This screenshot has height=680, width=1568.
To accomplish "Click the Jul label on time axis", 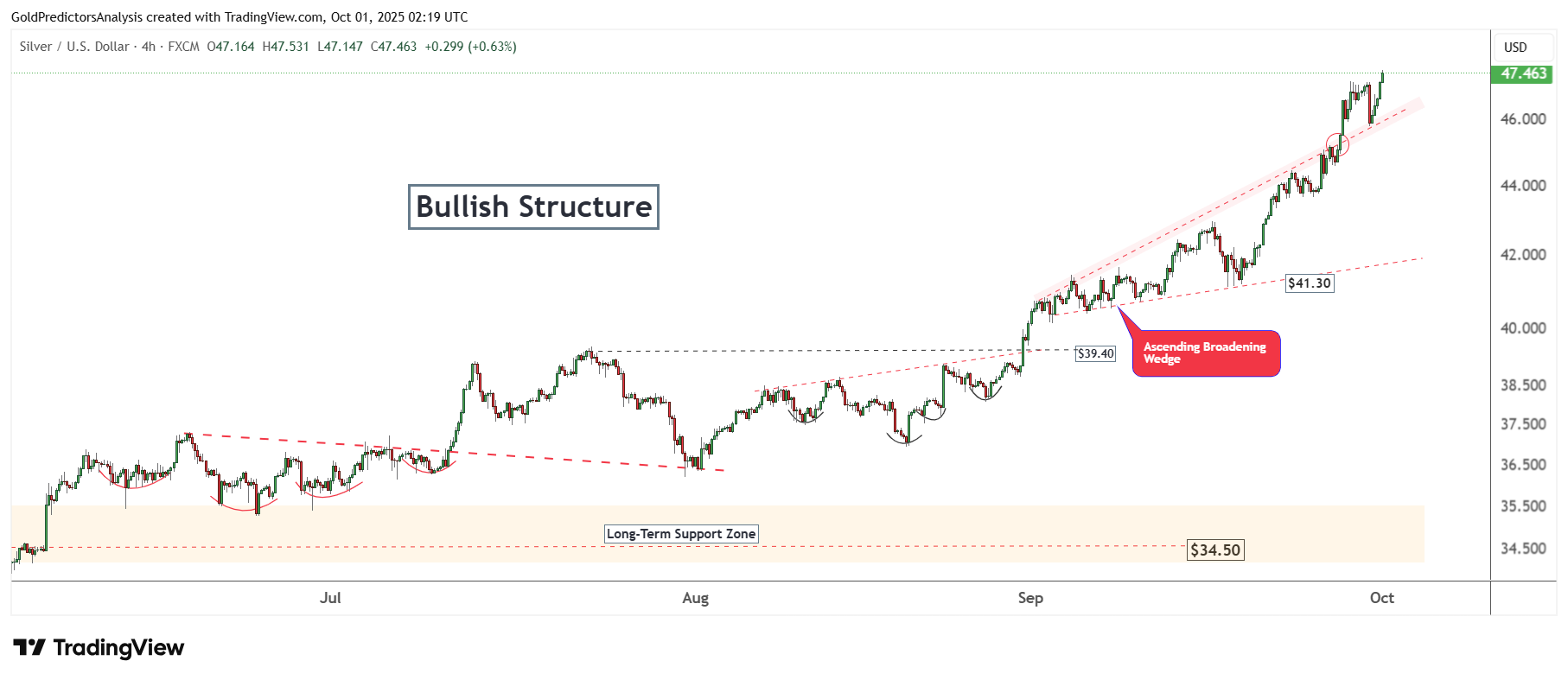I will point(330,598).
